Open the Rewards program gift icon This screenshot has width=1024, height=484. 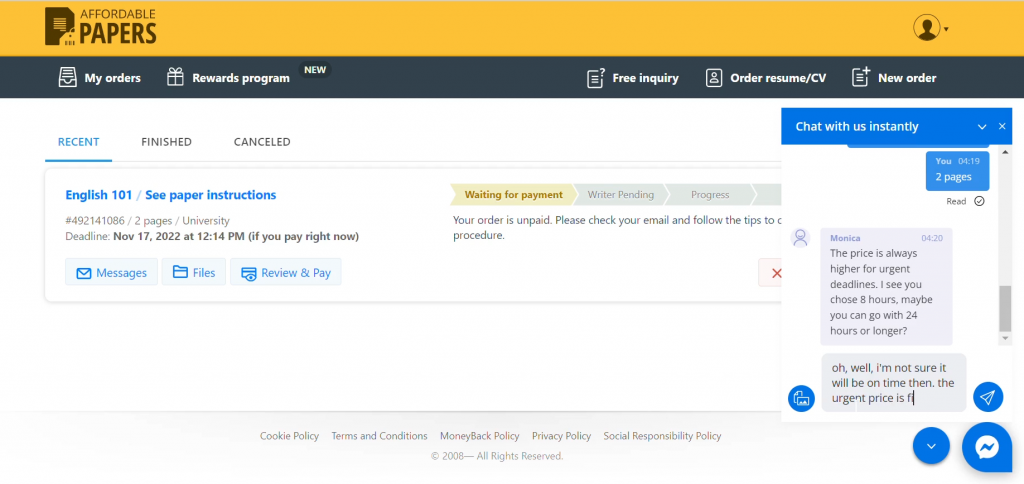click(176, 77)
